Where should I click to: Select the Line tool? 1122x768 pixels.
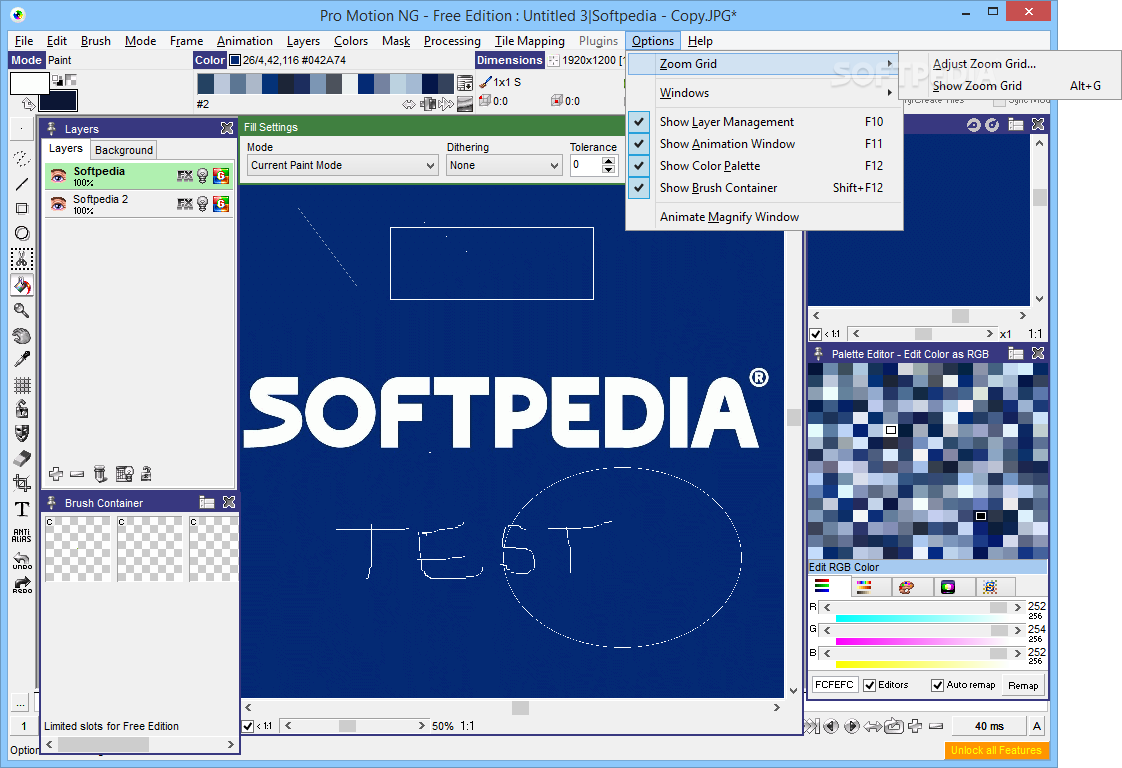point(21,184)
